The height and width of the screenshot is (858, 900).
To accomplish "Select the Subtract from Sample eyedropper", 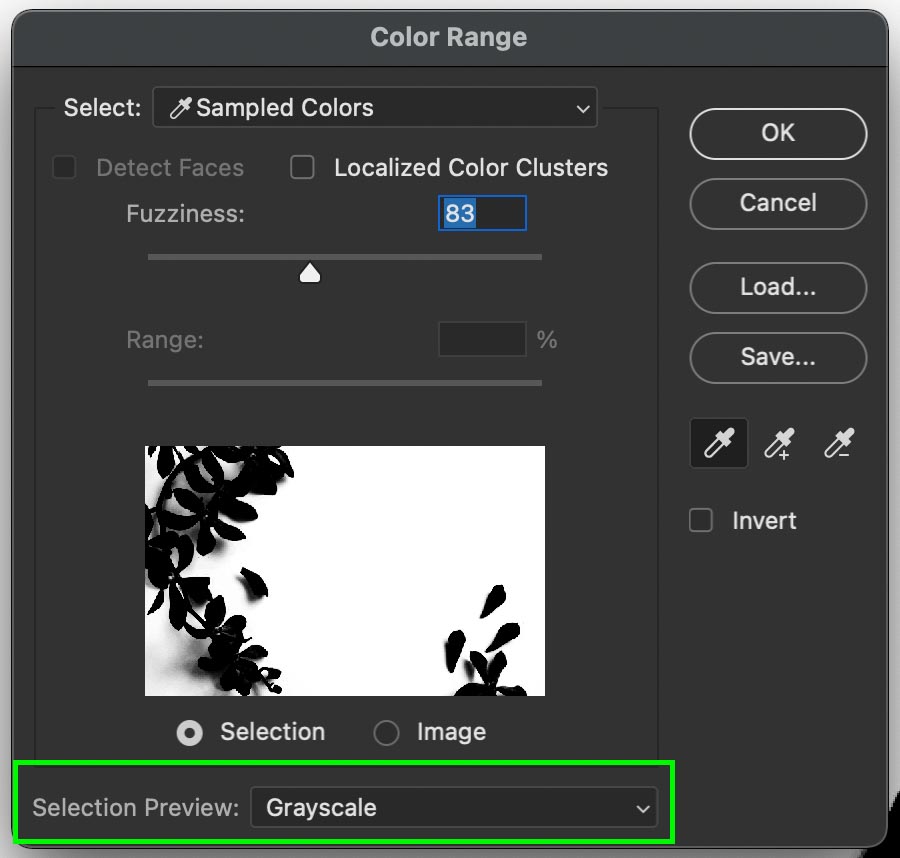I will pyautogui.click(x=839, y=443).
